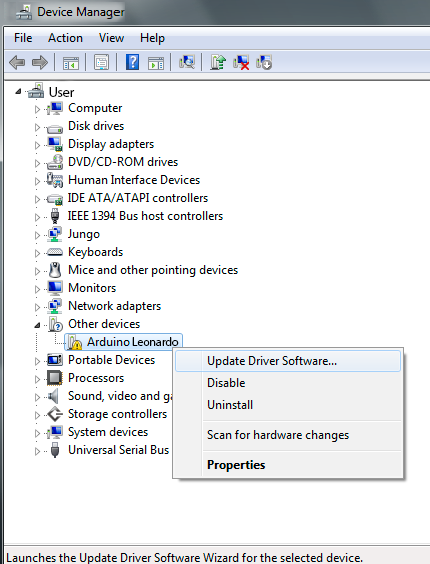The width and height of the screenshot is (430, 564).
Task: Open the Help question mark toolbar icon
Action: [x=132, y=62]
